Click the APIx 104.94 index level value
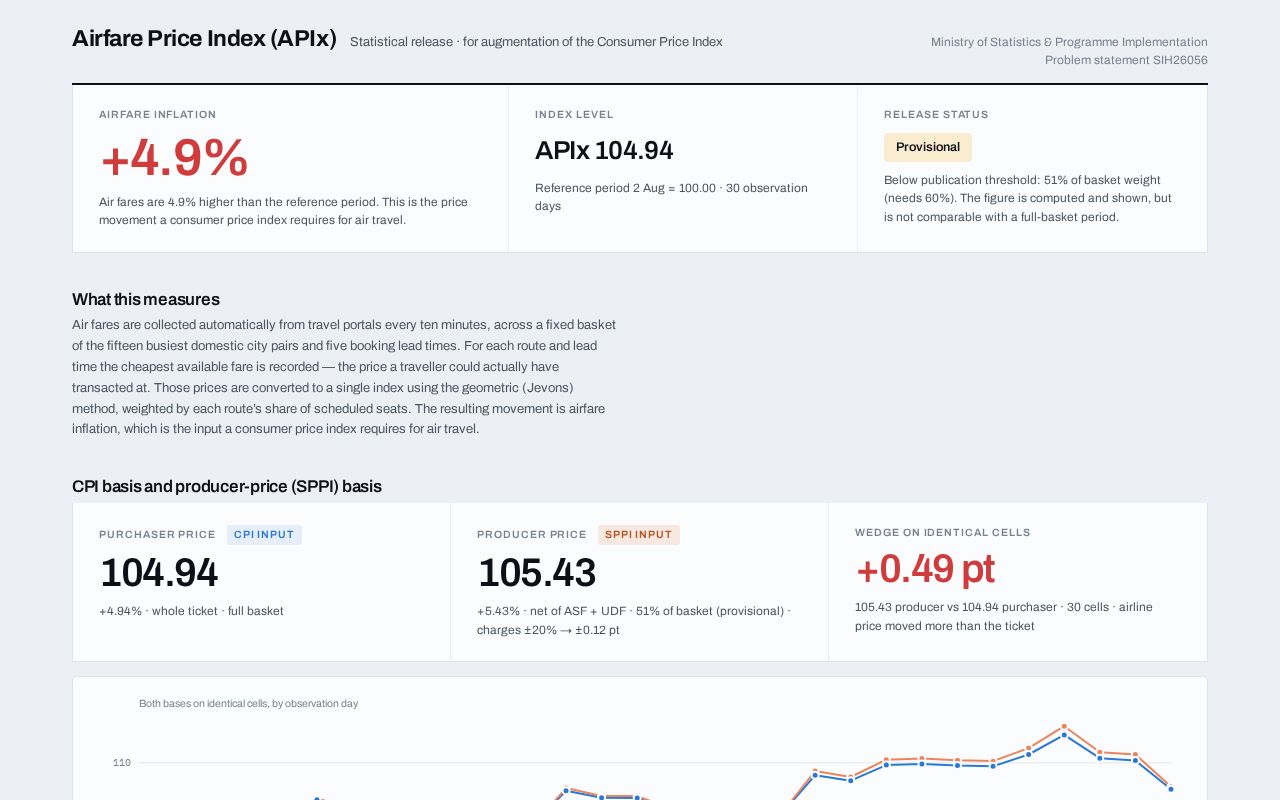 pos(604,151)
